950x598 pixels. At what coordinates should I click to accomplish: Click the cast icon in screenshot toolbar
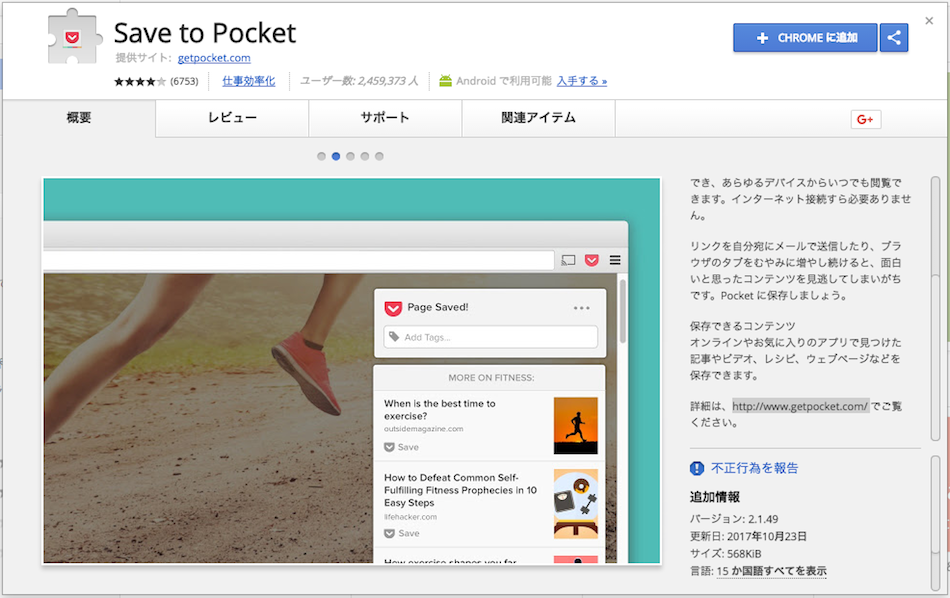click(568, 260)
